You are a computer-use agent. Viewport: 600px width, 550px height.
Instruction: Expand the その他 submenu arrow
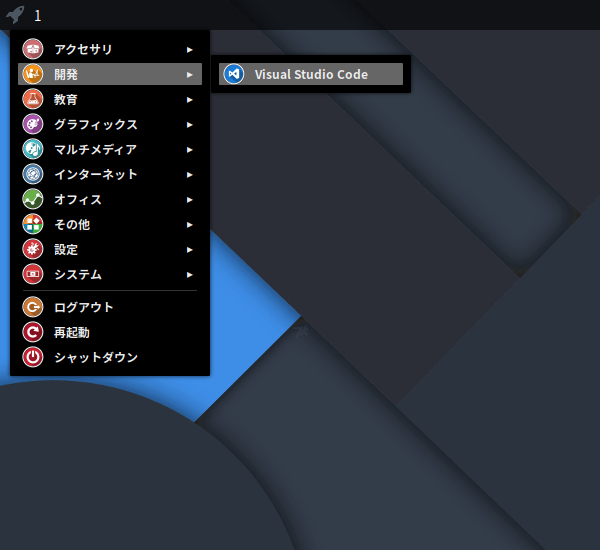pos(189,225)
